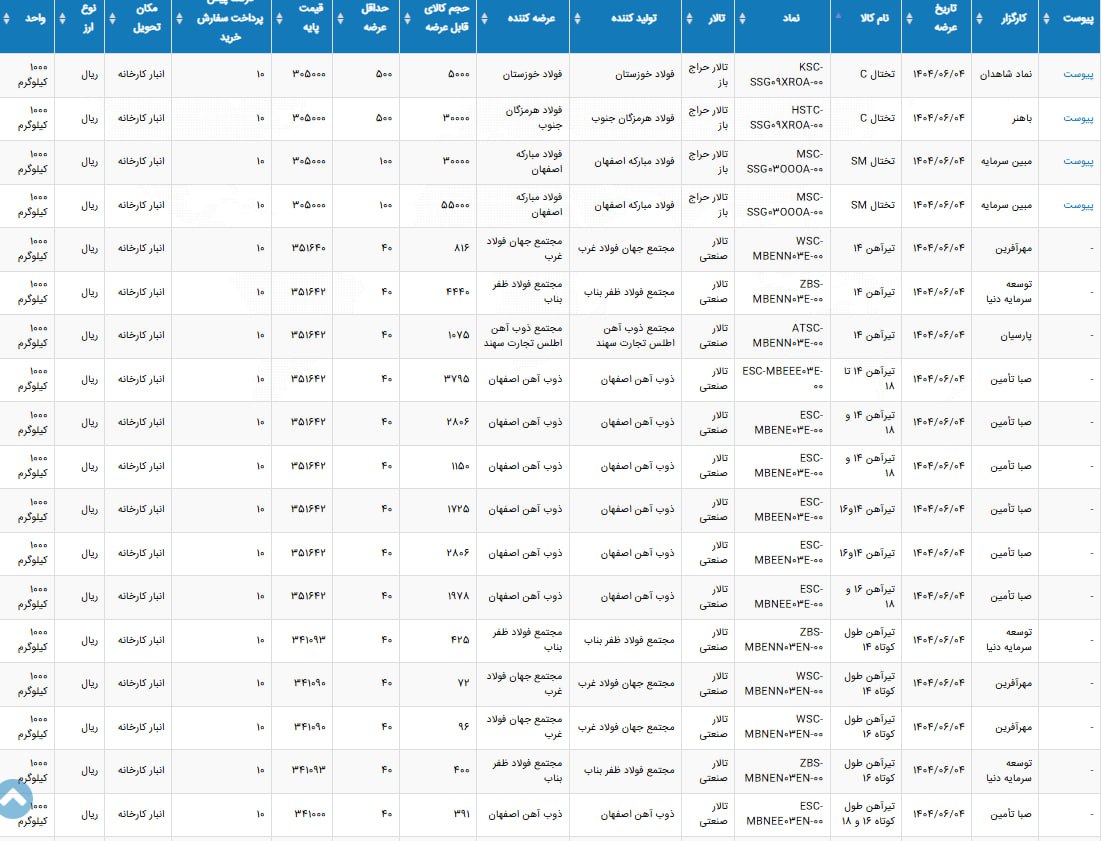The width and height of the screenshot is (1102, 841).
Task: Click the volume cell ۸۱۶
Action: pyautogui.click(x=461, y=248)
